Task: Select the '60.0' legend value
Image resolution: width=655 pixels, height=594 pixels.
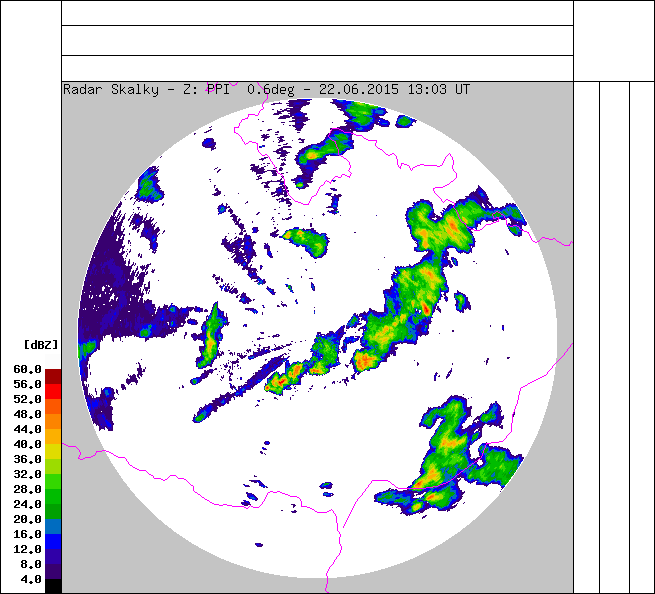Action: point(28,369)
